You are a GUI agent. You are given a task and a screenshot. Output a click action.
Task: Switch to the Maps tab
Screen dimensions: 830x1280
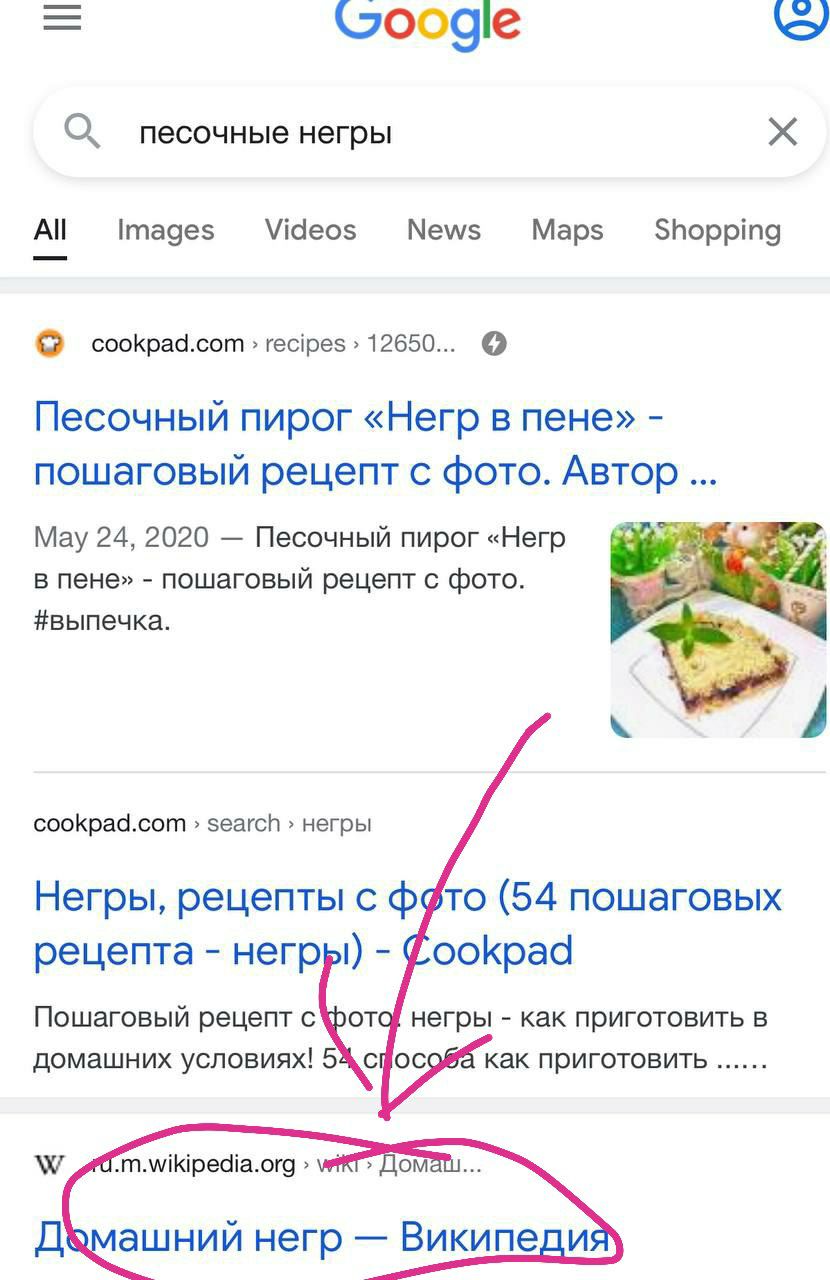click(x=568, y=230)
